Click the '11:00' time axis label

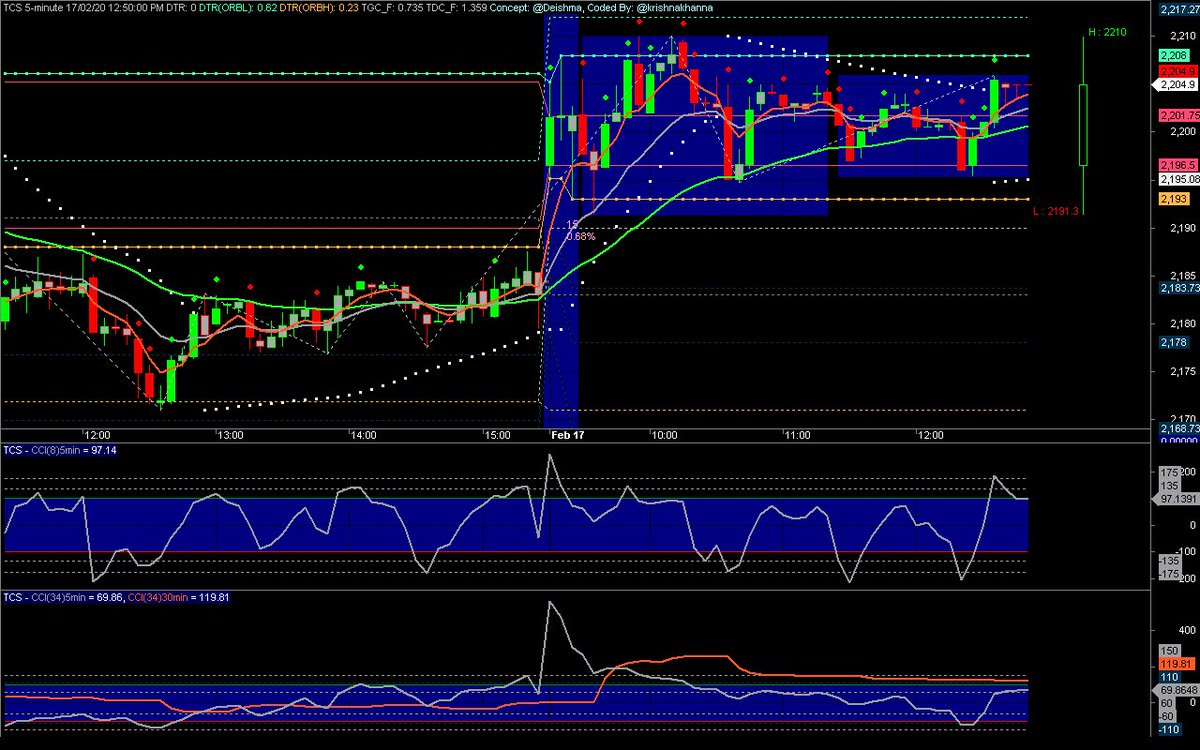797,436
